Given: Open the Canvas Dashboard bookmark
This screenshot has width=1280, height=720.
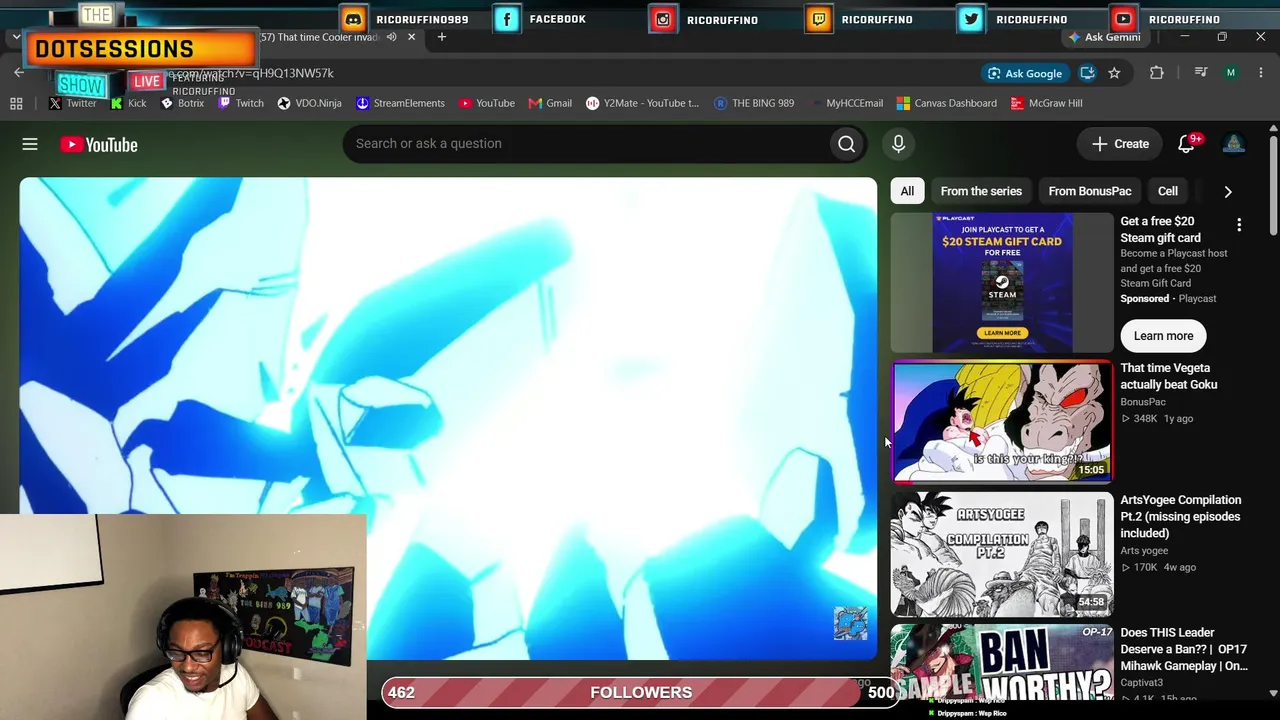Looking at the screenshot, I should pos(946,103).
